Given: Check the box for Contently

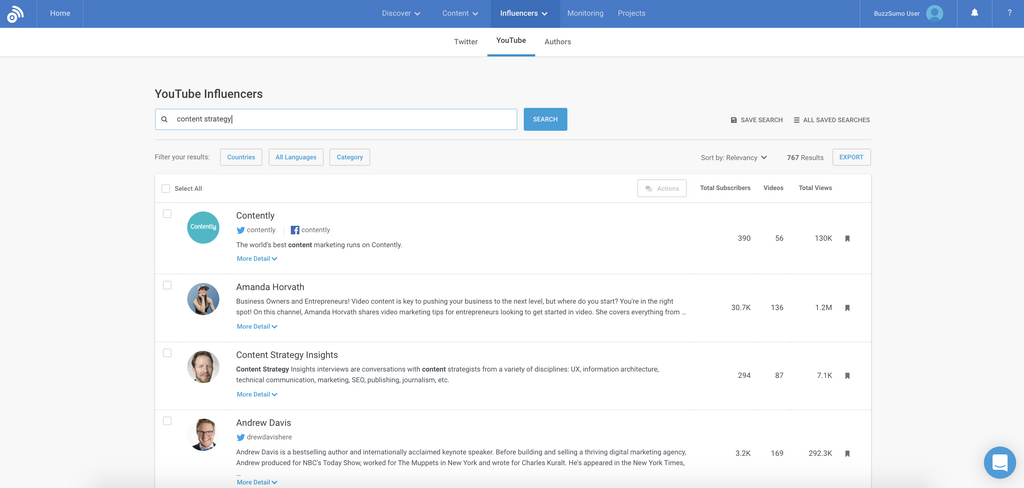Looking at the screenshot, I should coord(167,214).
